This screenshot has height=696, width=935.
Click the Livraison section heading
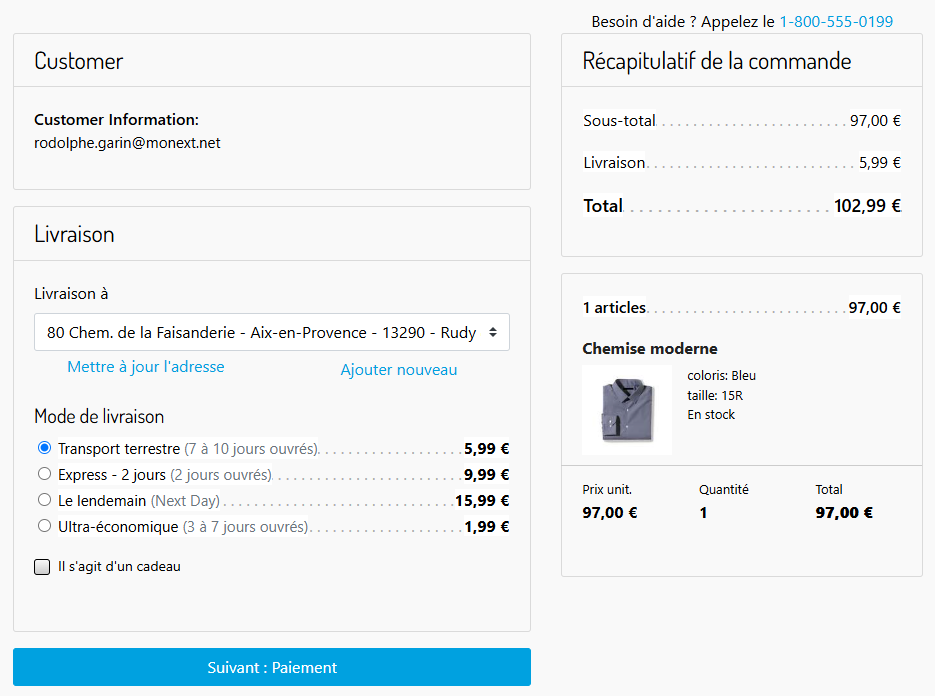pyautogui.click(x=74, y=234)
